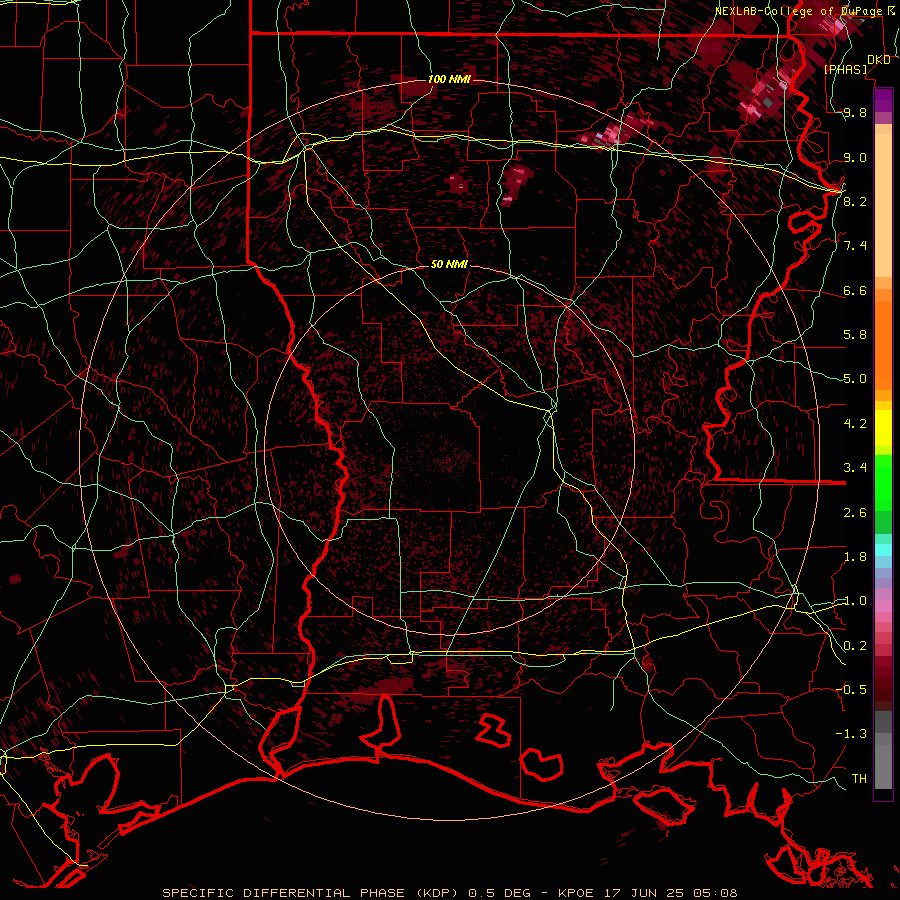900x900 pixels.
Task: Click the 50 NMI range ring label
Action: (449, 264)
